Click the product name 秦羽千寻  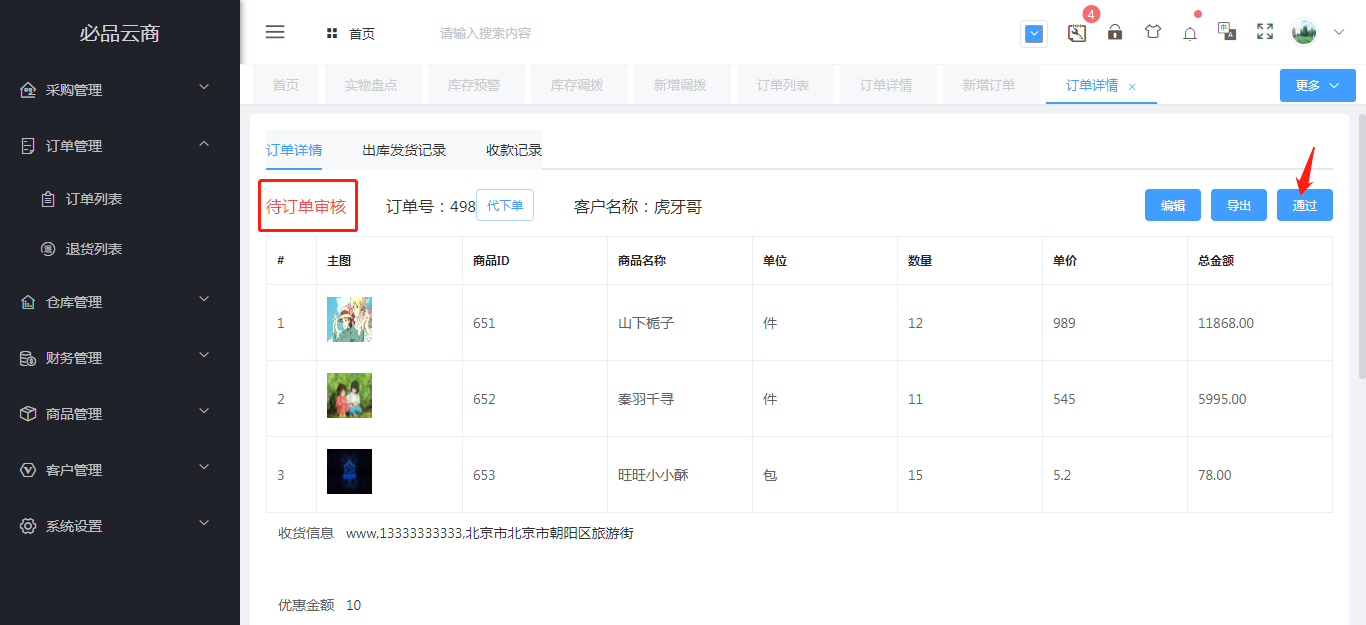tap(646, 399)
